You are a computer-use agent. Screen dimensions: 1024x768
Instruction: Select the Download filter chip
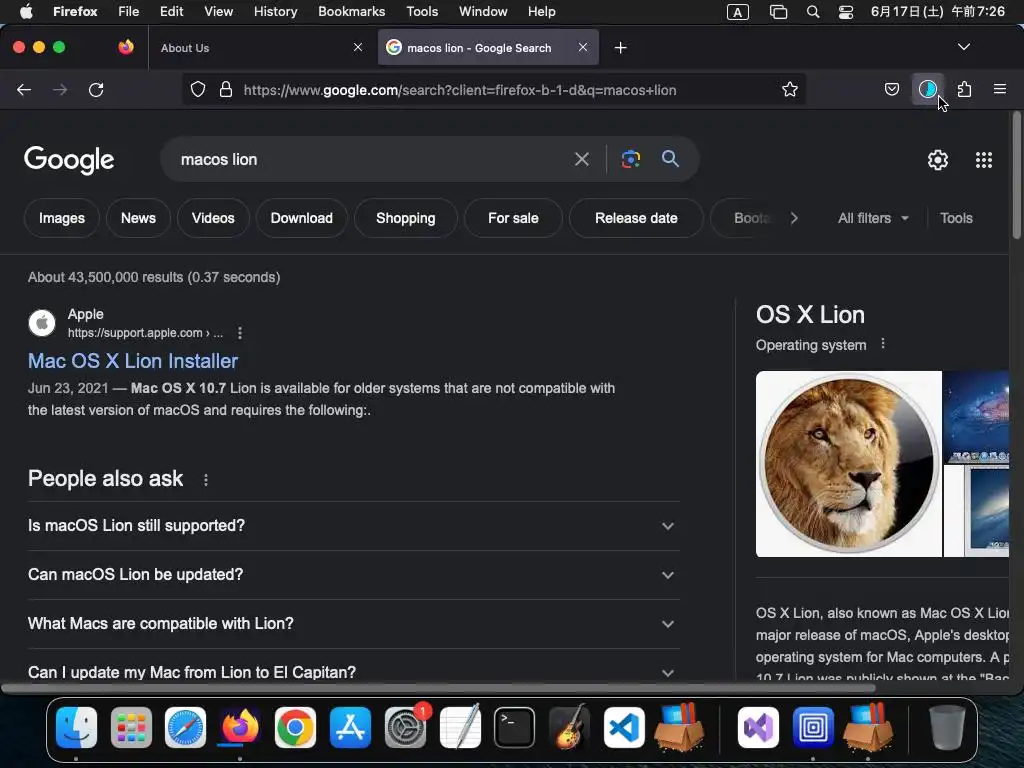coord(302,218)
